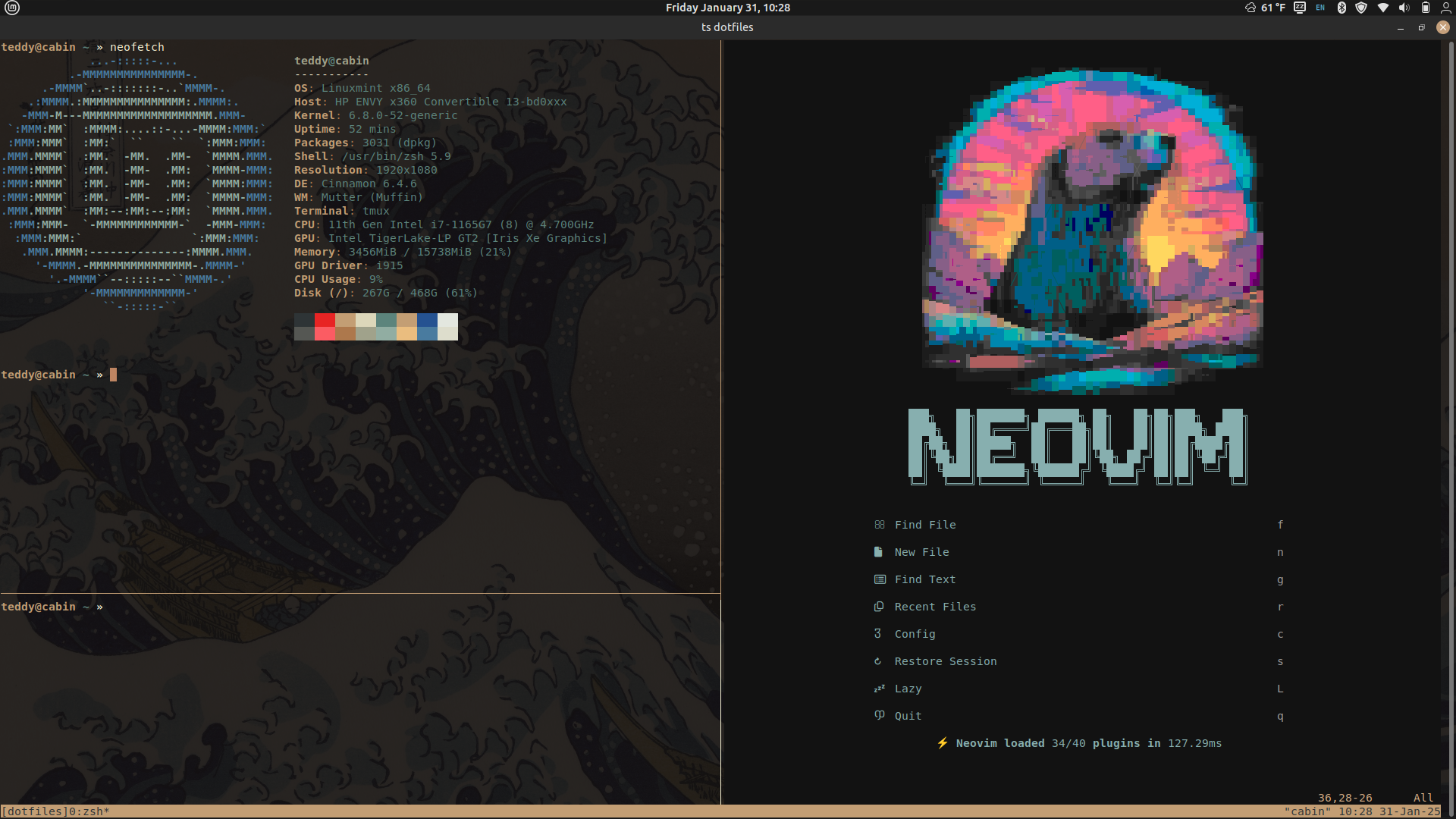Click the "cabin" hostname in tmux status bar

tap(1307, 811)
